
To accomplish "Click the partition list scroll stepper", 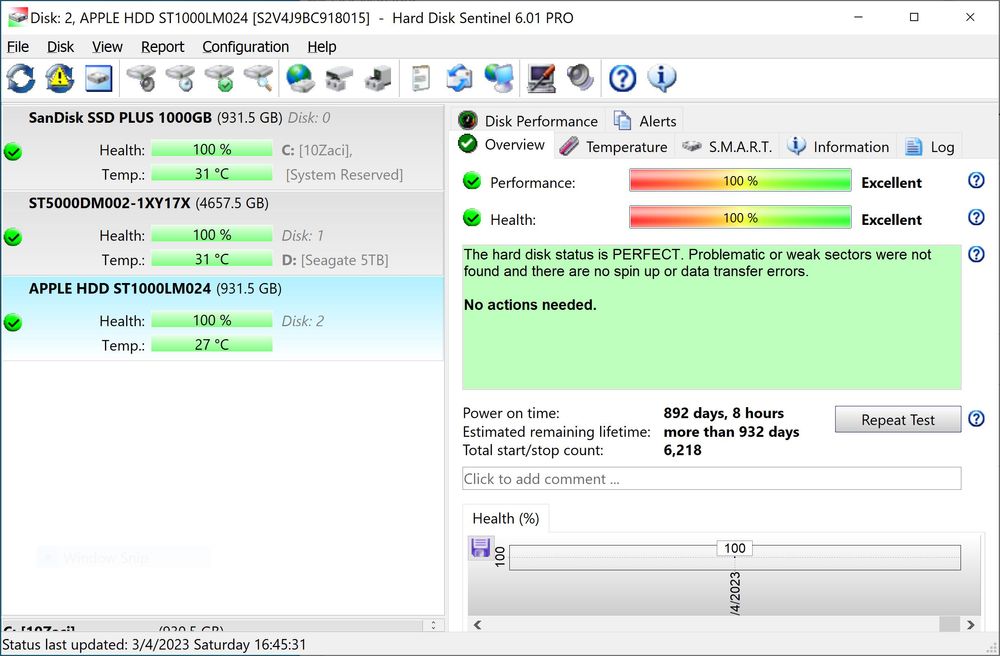I will (x=434, y=625).
